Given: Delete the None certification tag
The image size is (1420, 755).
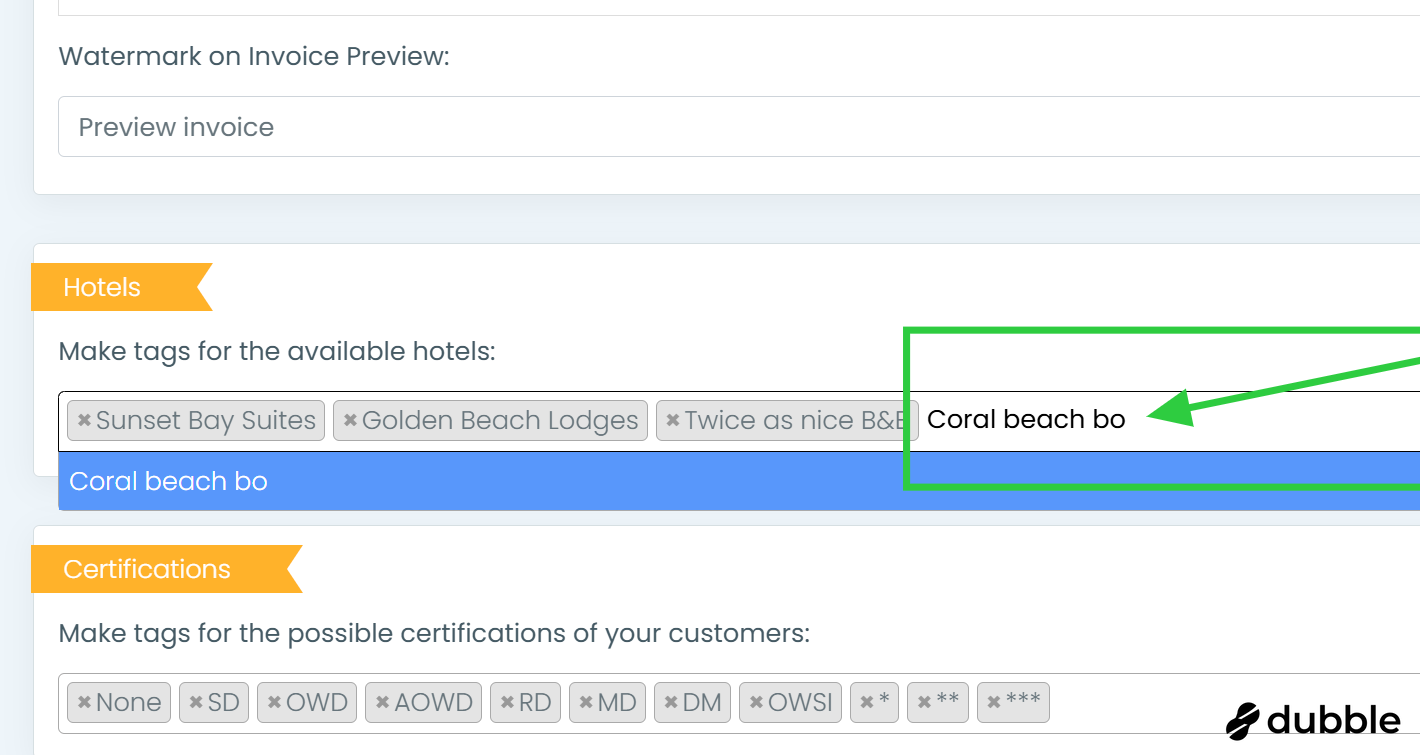Looking at the screenshot, I should click(85, 703).
